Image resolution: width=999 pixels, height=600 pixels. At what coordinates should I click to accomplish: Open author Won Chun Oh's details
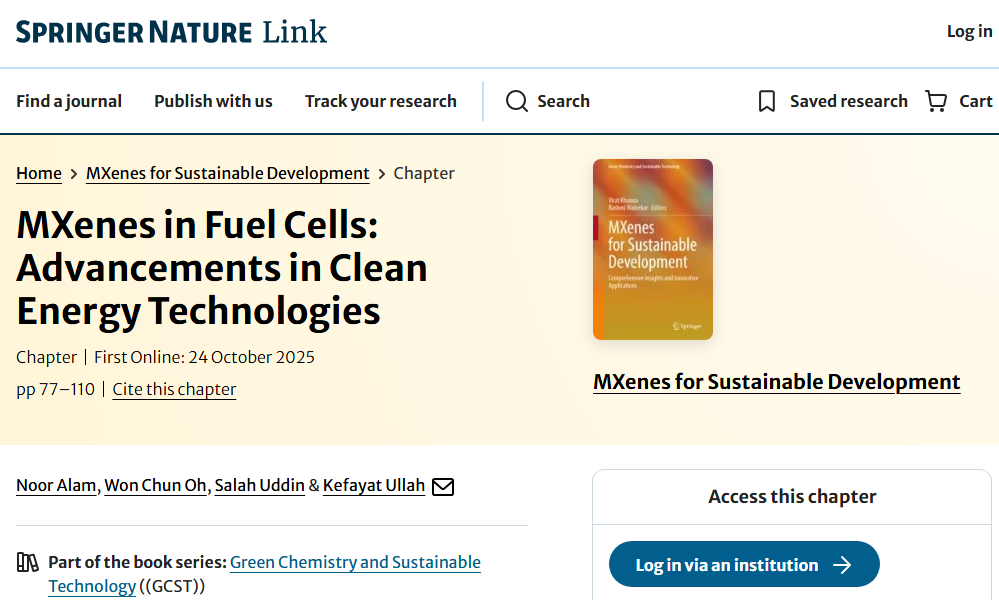tap(156, 485)
